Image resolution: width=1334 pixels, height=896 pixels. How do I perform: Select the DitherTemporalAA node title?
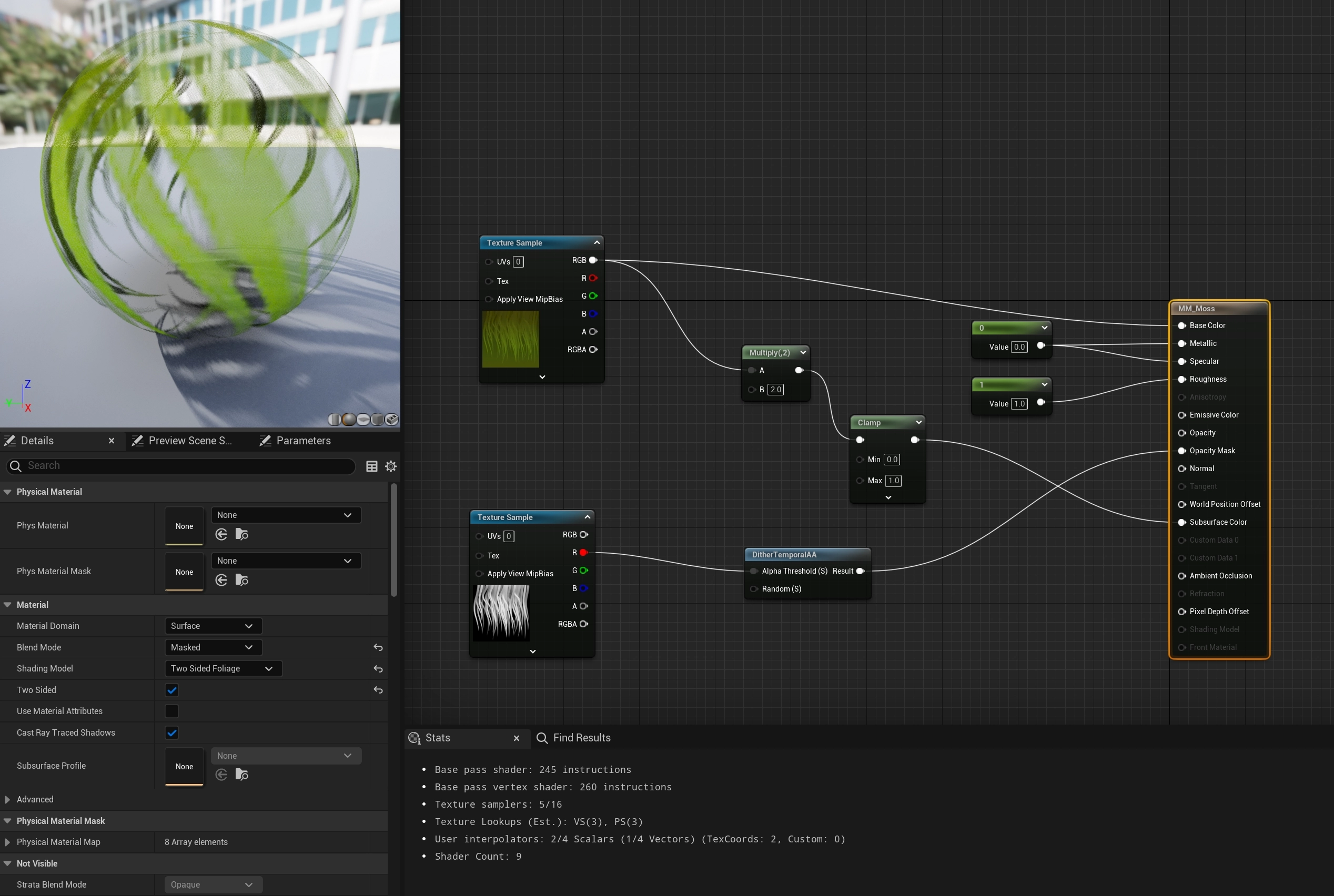(784, 554)
